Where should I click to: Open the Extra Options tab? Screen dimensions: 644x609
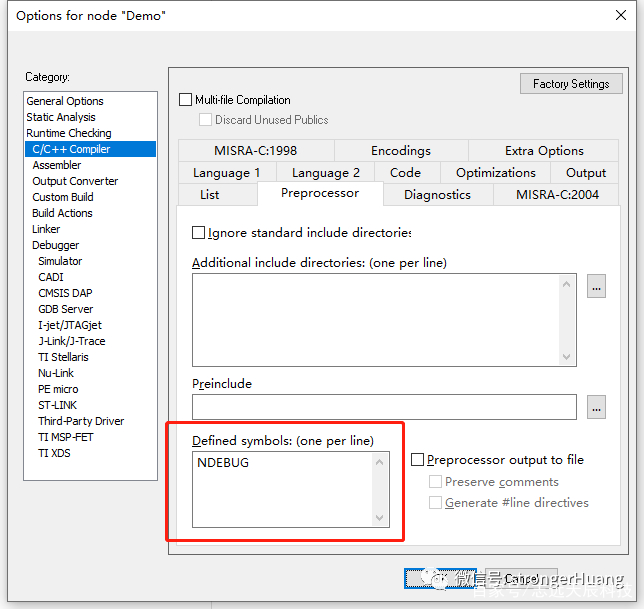click(x=544, y=151)
